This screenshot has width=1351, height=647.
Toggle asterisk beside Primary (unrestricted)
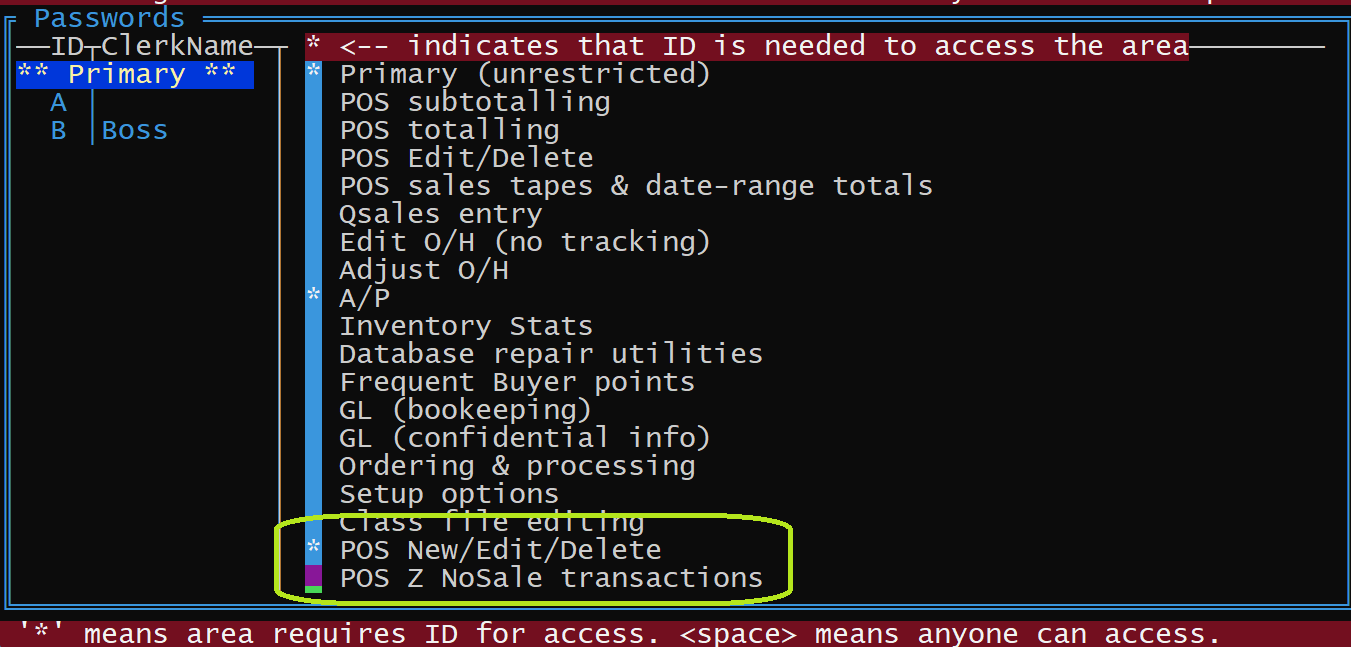coord(314,71)
